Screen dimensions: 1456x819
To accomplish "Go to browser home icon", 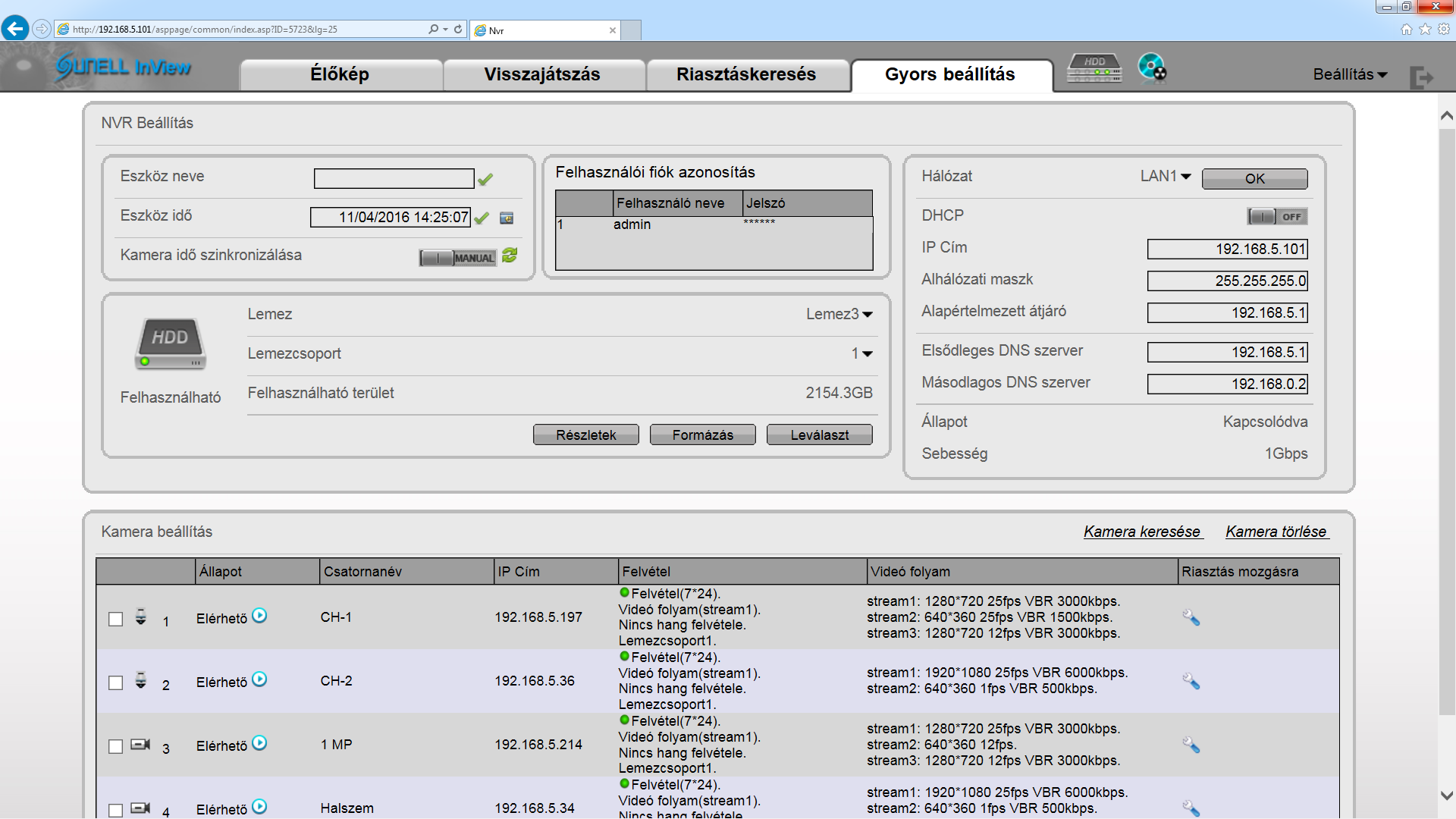I will 1407,29.
